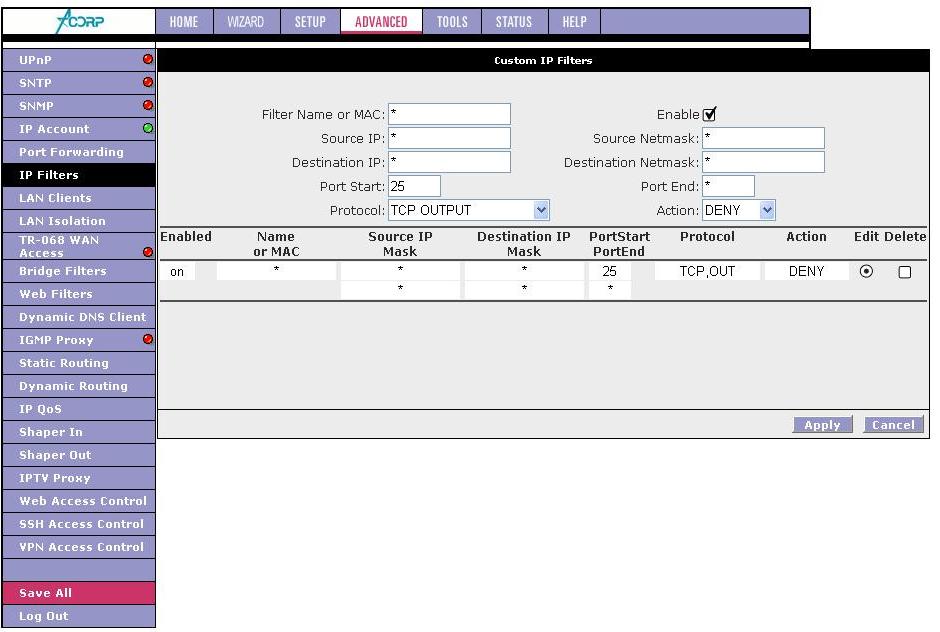Viewport: 940px width, 632px height.
Task: Click the green status dot beside IP Account
Action: click(148, 128)
